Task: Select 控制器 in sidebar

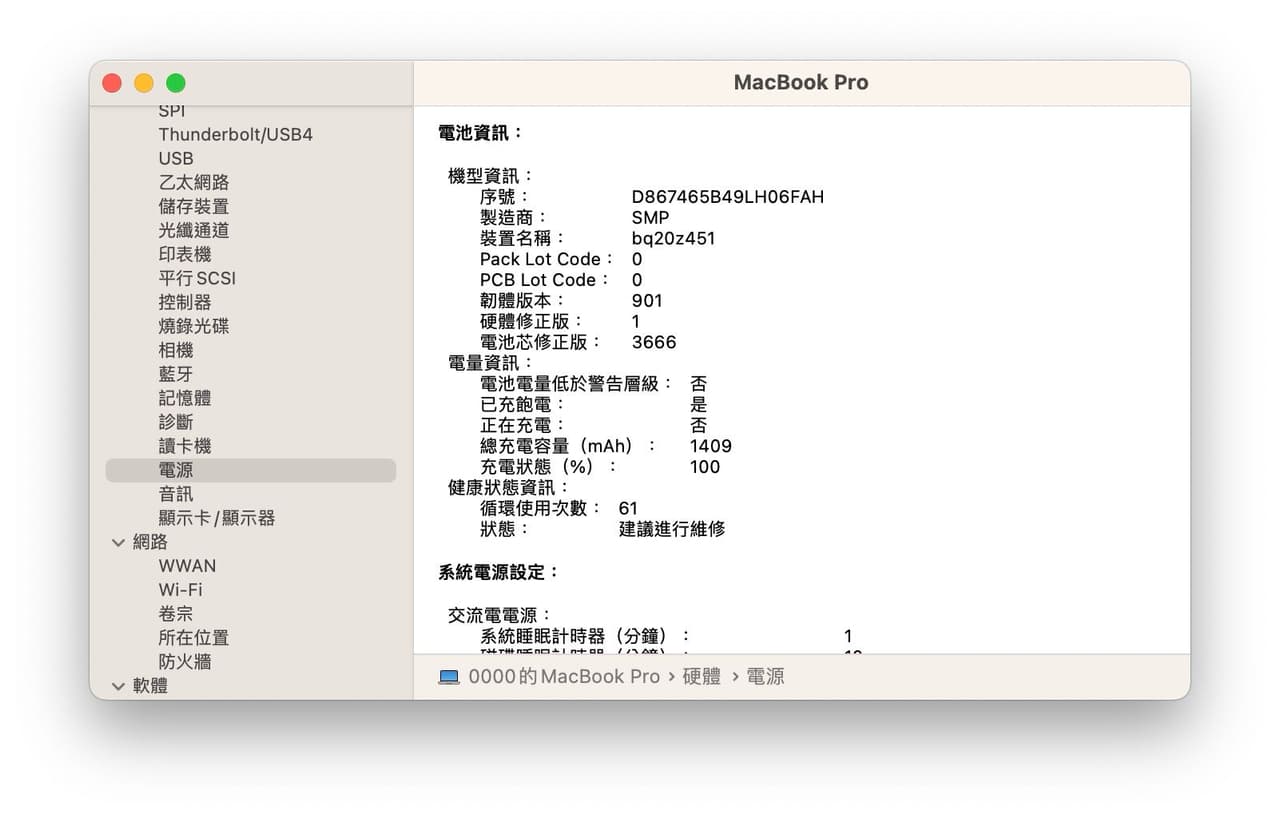Action: coord(185,302)
